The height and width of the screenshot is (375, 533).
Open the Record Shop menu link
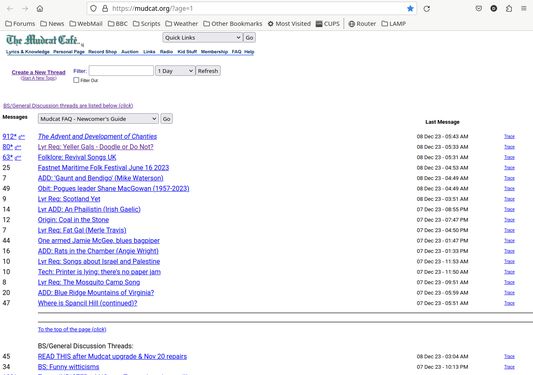[x=102, y=52]
